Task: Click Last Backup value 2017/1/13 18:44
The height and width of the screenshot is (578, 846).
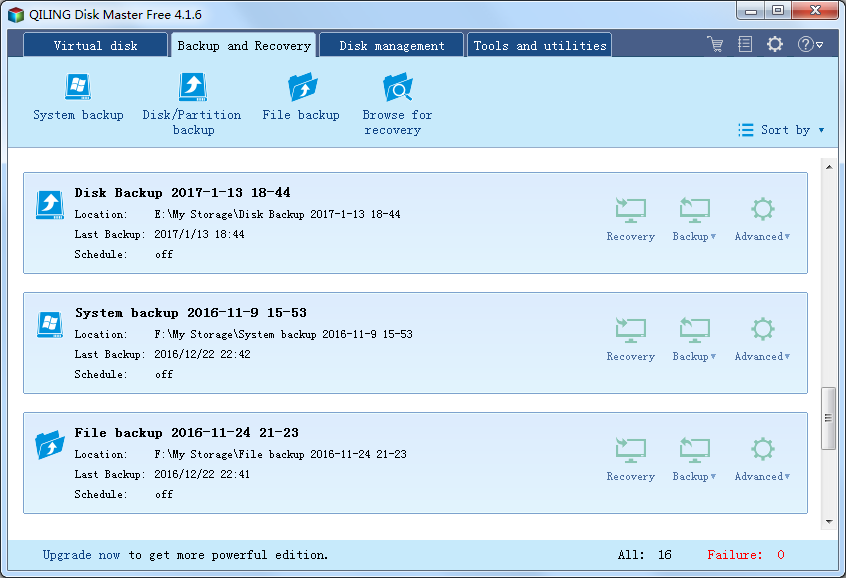Action: point(199,234)
